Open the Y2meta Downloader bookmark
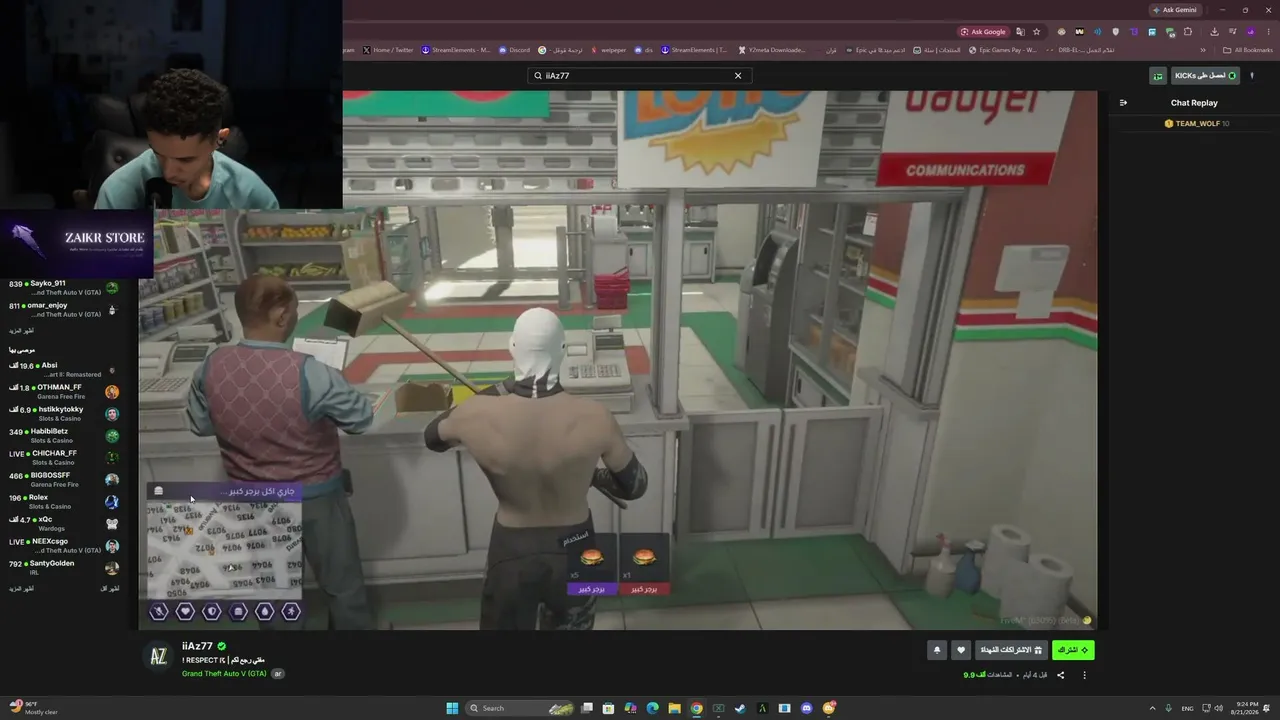 [x=771, y=50]
